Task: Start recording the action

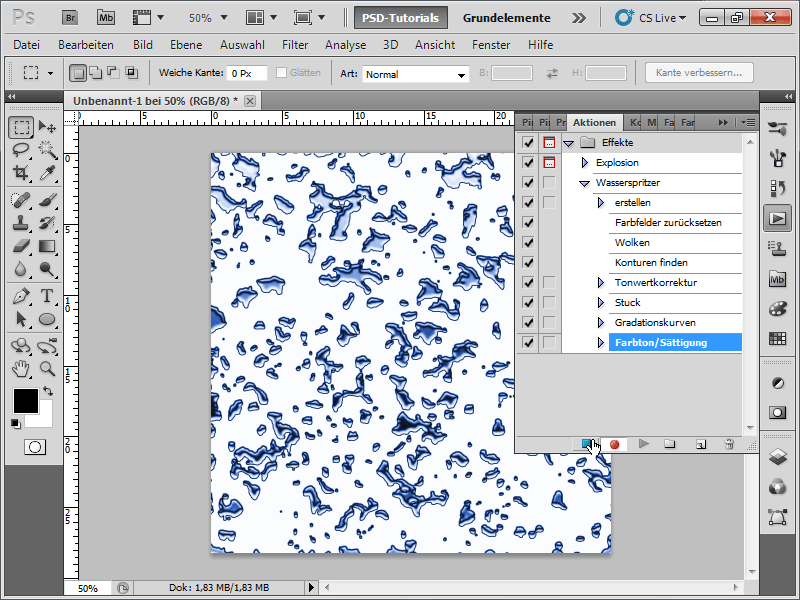Action: pos(614,444)
